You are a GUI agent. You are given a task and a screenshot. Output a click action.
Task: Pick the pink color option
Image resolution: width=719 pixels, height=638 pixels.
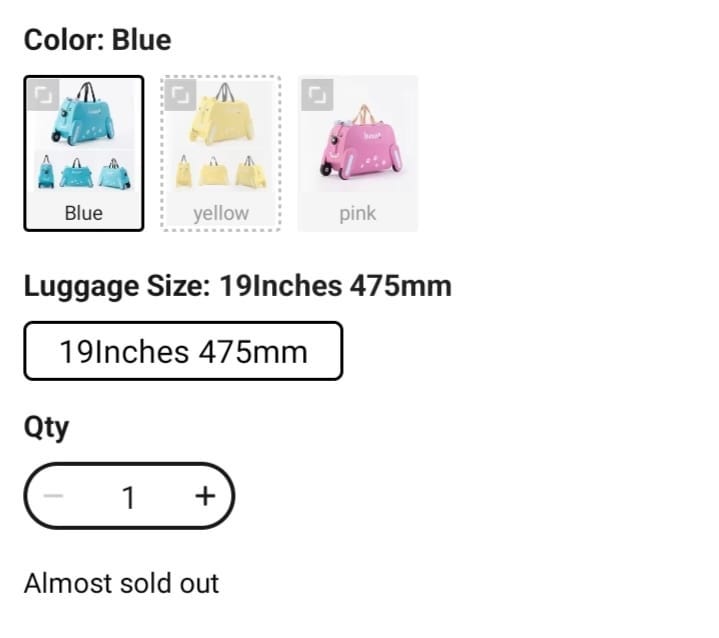click(x=358, y=153)
